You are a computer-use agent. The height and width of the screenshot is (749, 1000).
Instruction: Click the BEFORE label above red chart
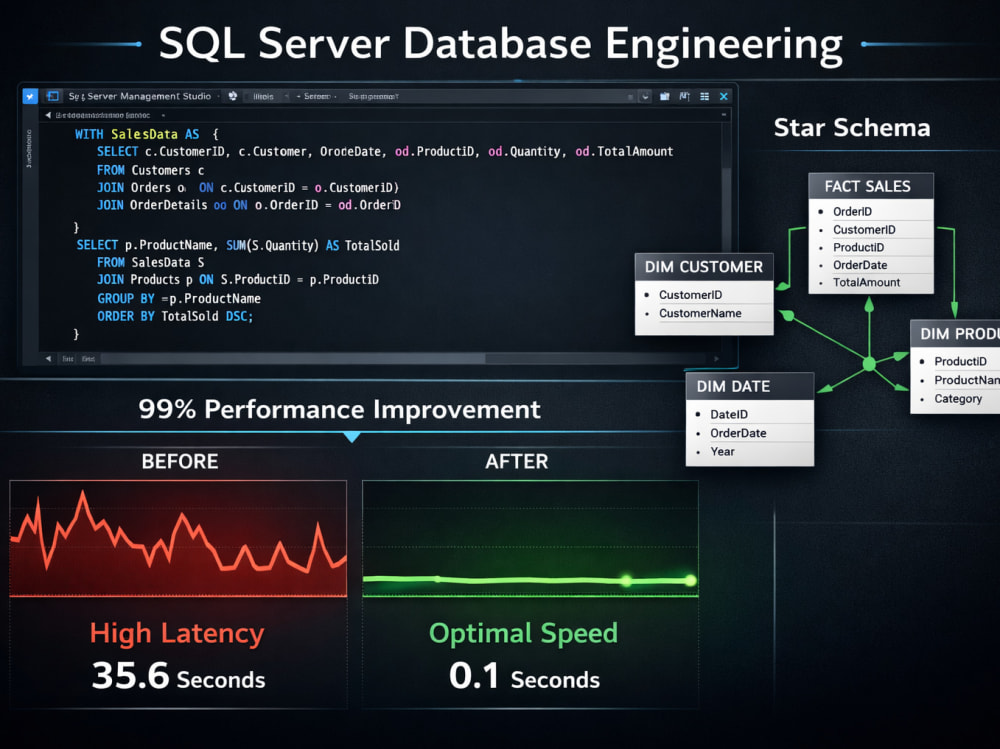click(x=180, y=461)
